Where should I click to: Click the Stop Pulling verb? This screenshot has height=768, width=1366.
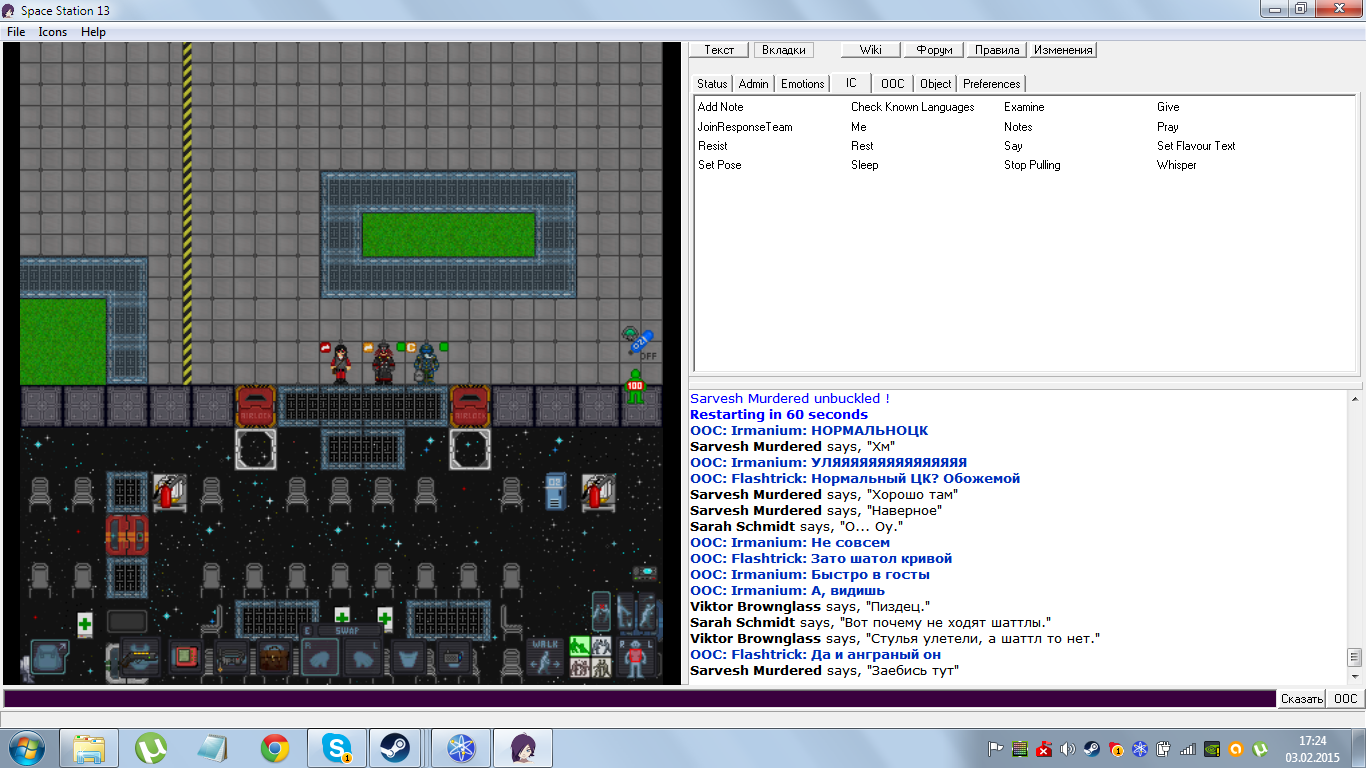[1032, 165]
